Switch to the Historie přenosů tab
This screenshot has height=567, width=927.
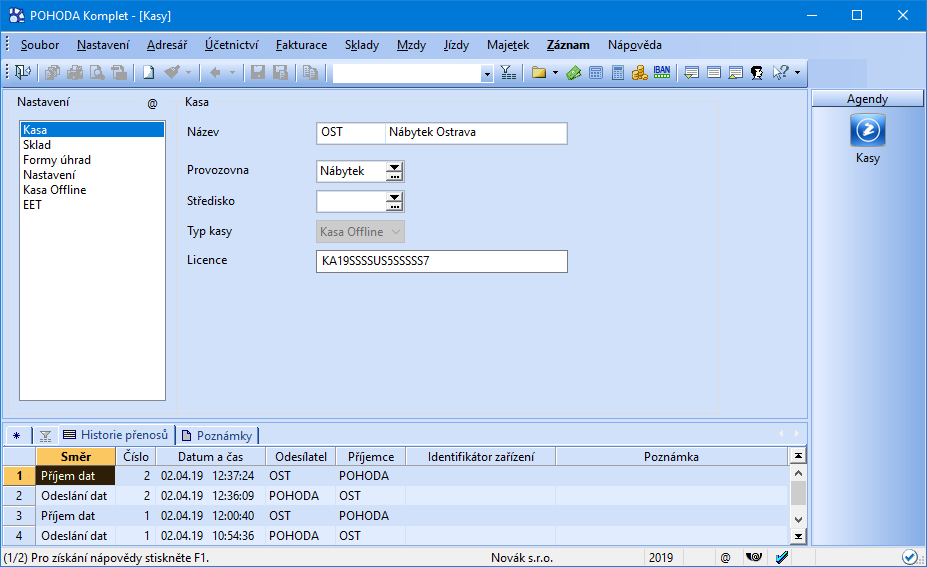click(x=116, y=435)
